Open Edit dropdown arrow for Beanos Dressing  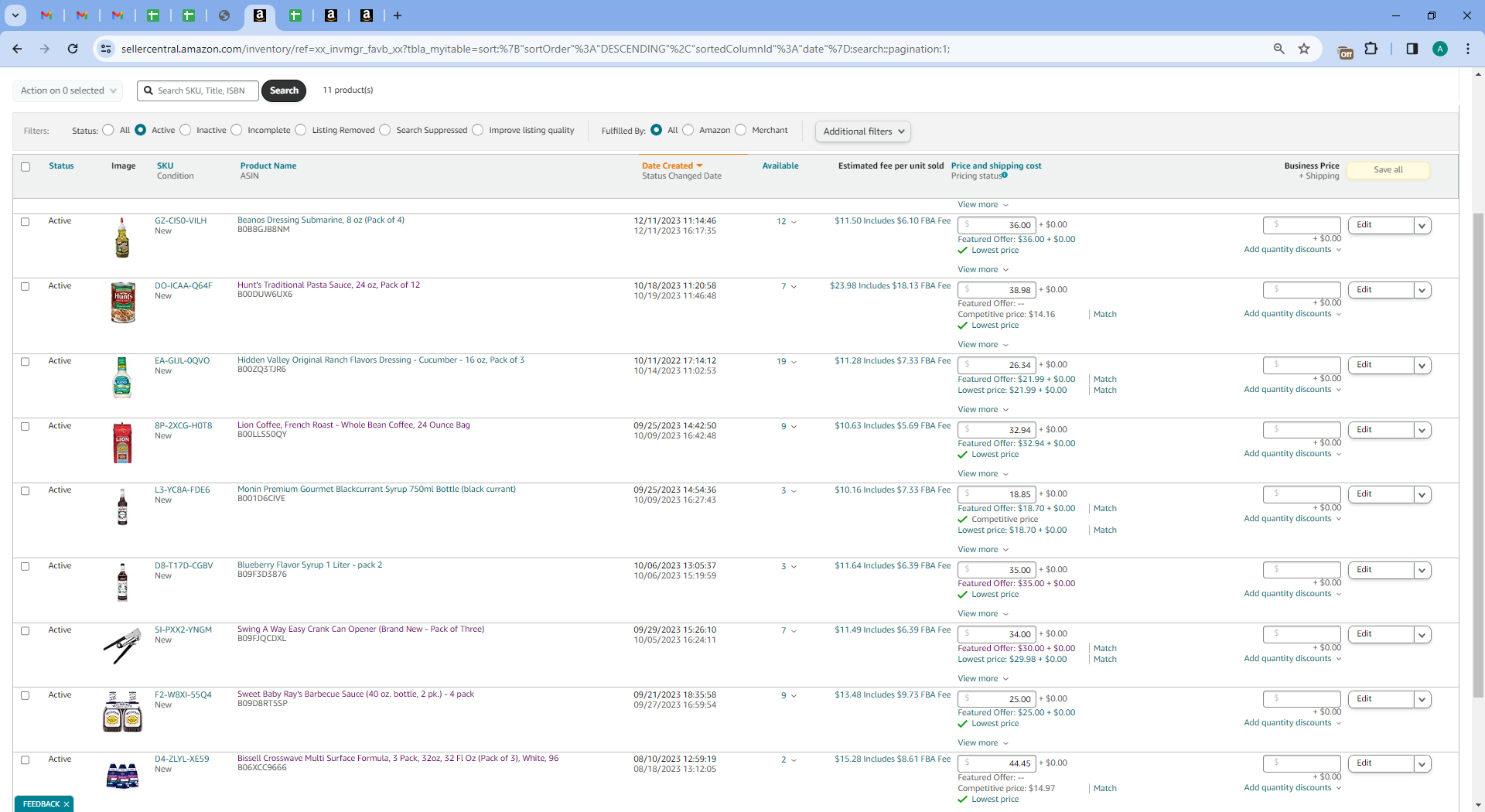click(x=1422, y=226)
